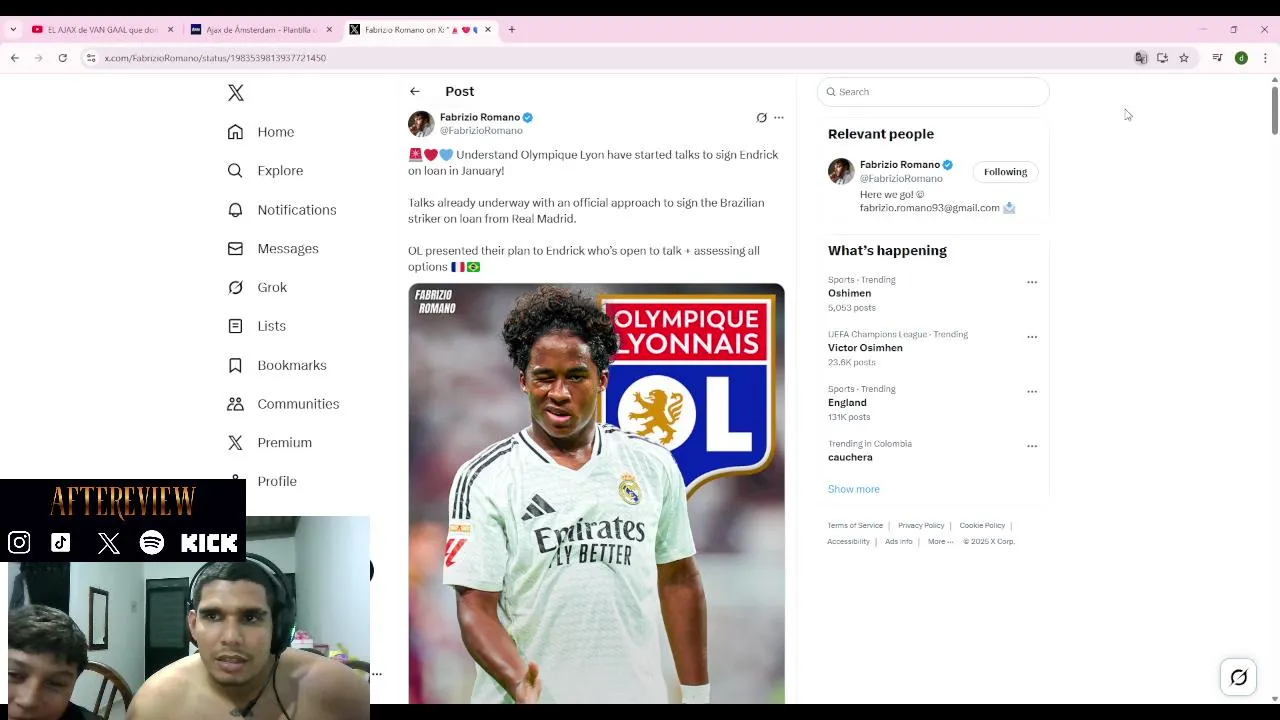
Task: Open the post's three-dot more menu
Action: [x=779, y=118]
